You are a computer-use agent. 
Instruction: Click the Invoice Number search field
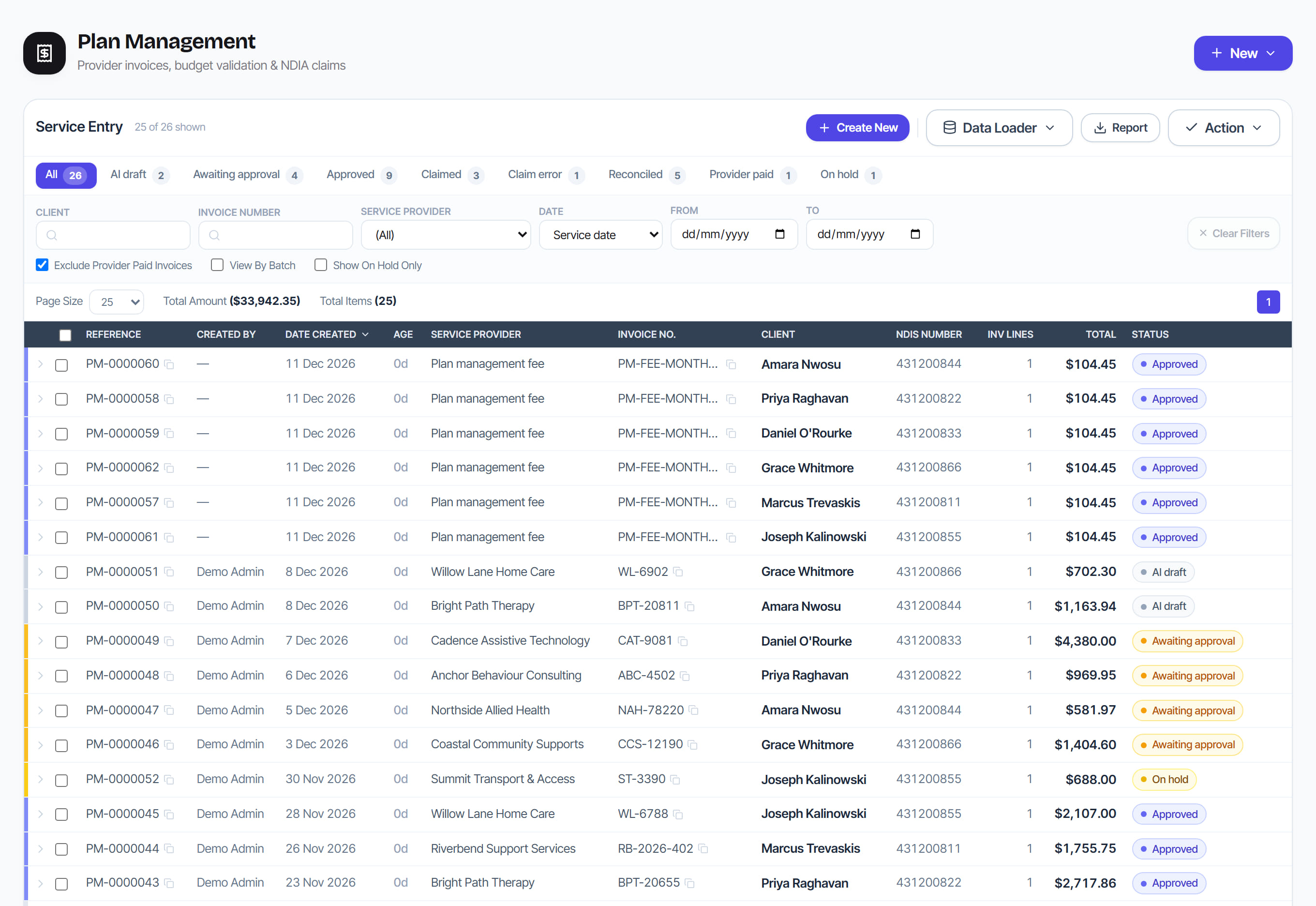275,235
